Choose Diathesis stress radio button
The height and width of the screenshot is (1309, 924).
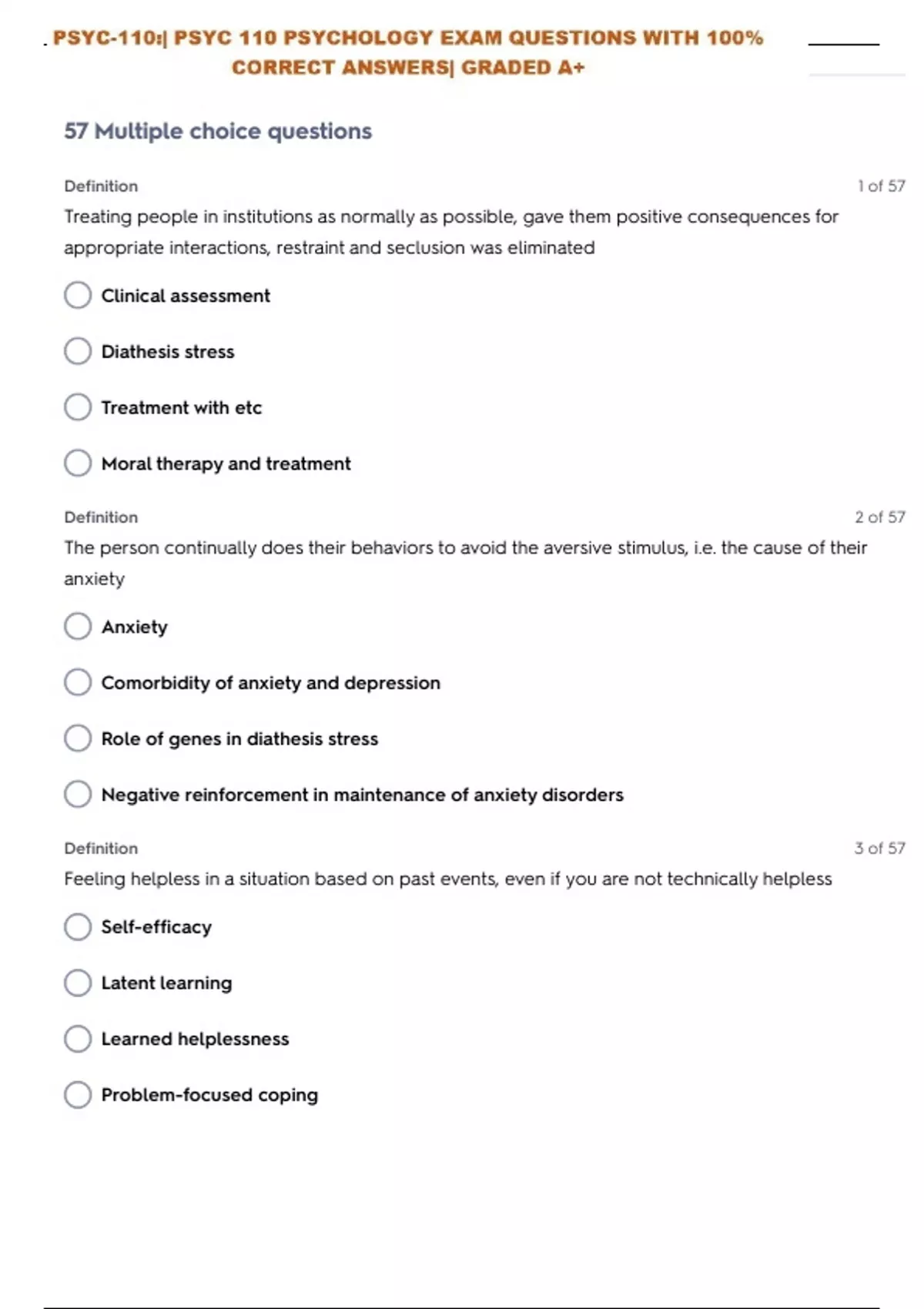coord(78,351)
